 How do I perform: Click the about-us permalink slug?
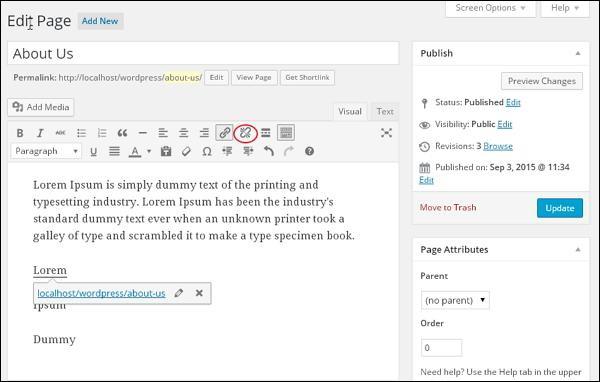point(182,78)
